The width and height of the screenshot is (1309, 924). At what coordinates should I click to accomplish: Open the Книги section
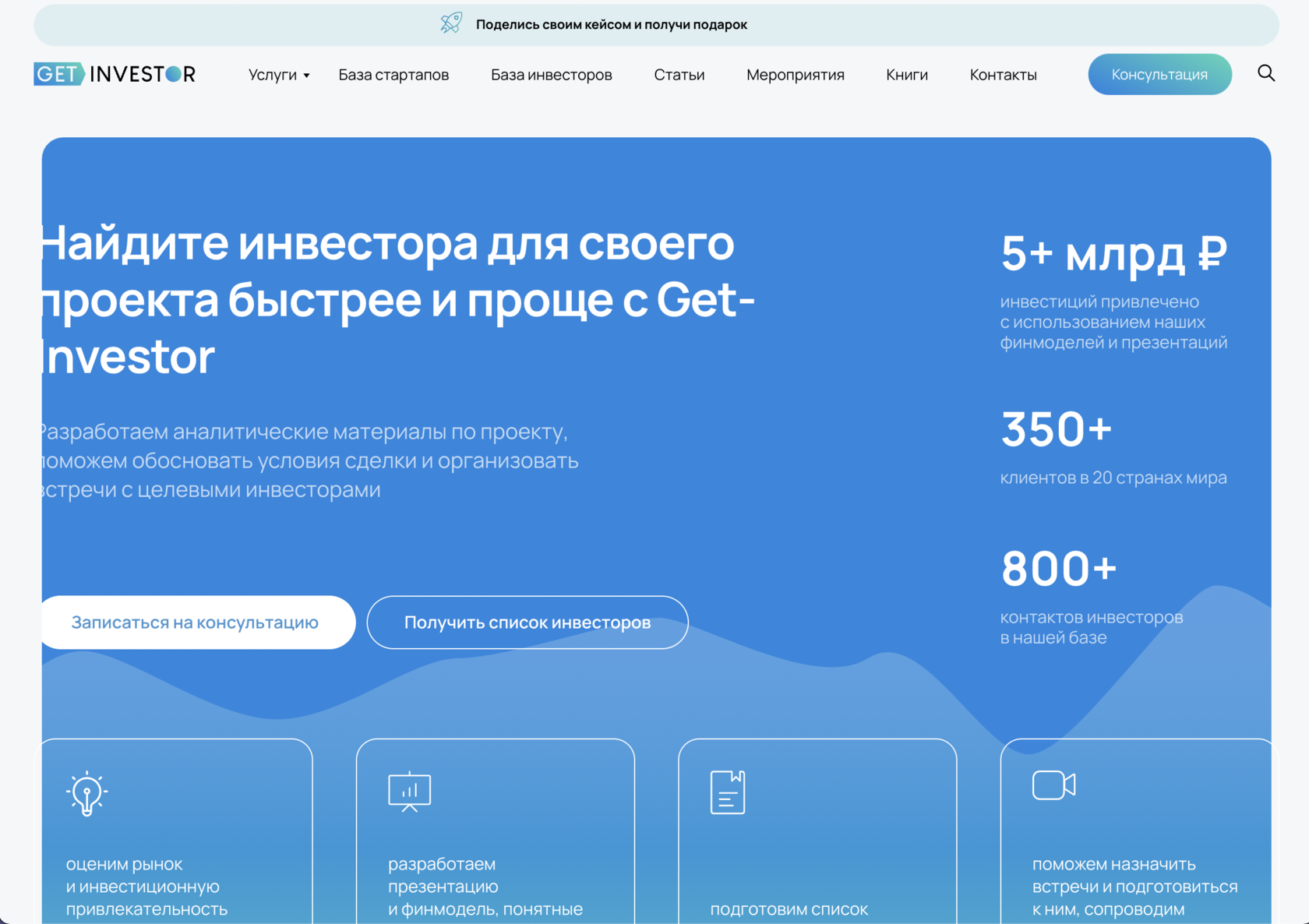pyautogui.click(x=906, y=74)
